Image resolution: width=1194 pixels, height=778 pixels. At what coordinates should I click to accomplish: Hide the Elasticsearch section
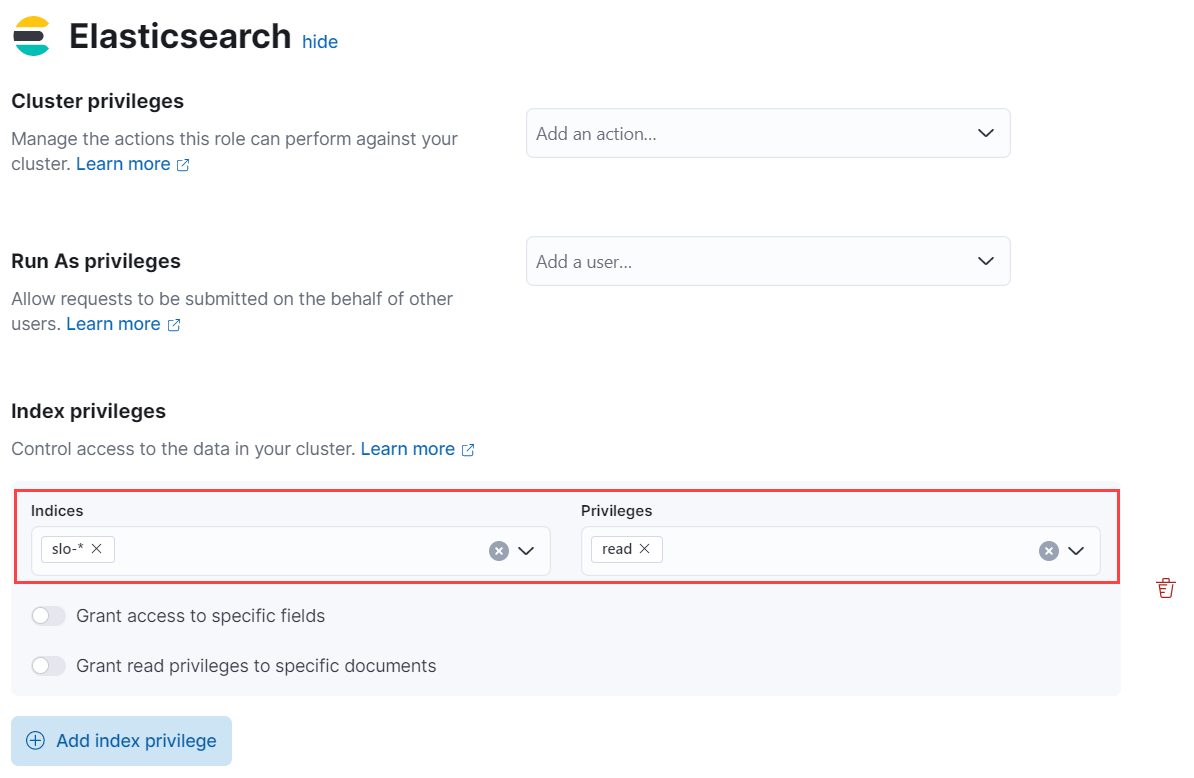320,42
